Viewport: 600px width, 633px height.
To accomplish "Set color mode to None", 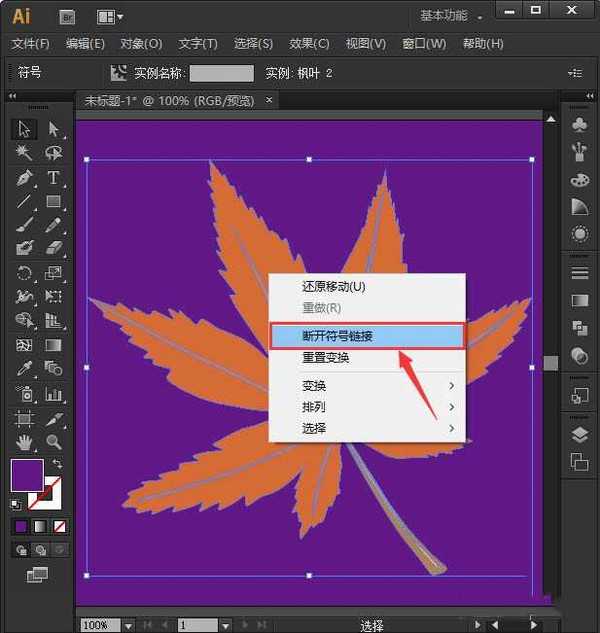I will click(x=60, y=526).
